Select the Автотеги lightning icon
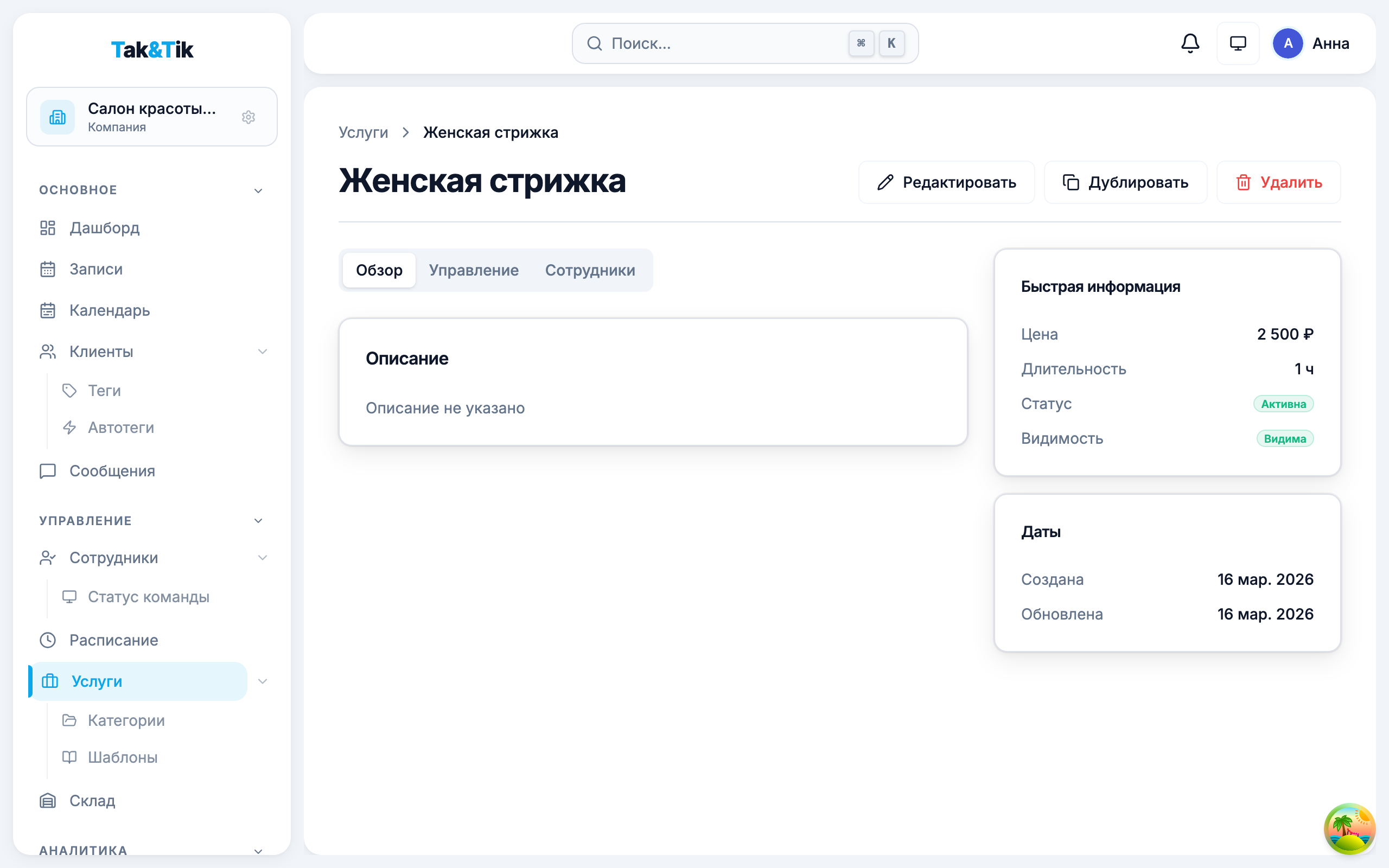Image resolution: width=1389 pixels, height=868 pixels. 69,427
